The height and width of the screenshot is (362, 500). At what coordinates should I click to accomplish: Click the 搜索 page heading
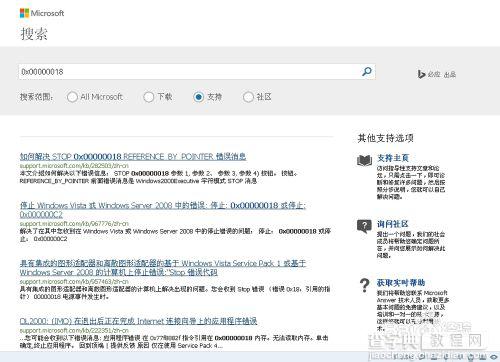tap(34, 34)
